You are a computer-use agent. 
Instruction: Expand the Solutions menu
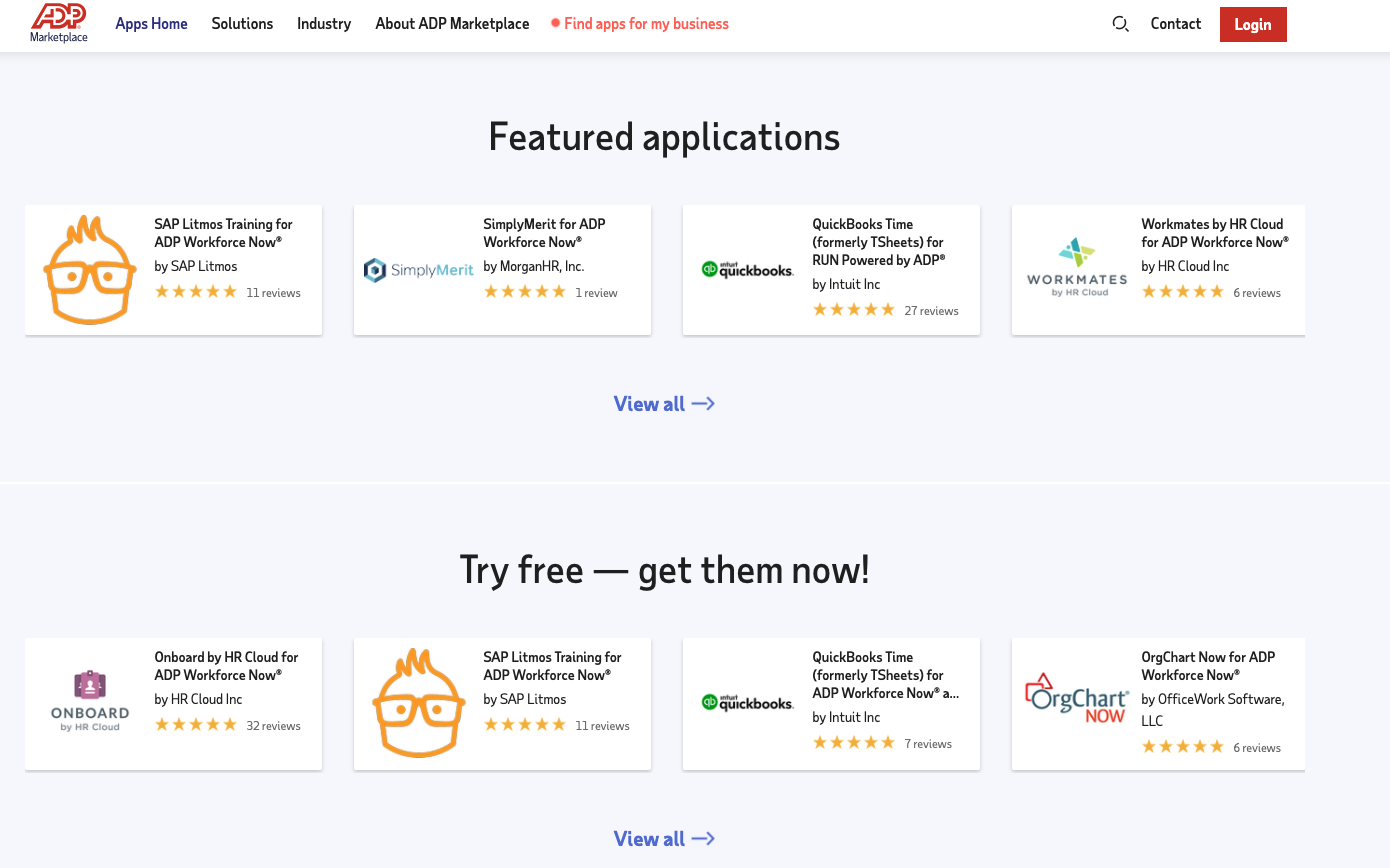[x=242, y=24]
